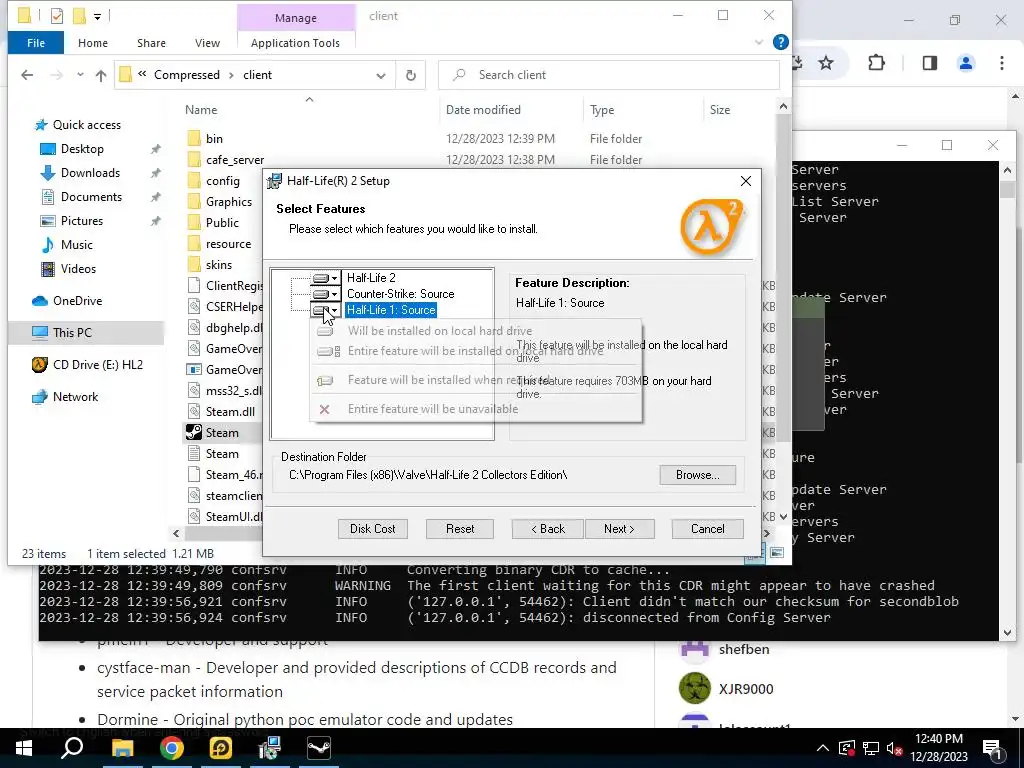Go back in Explorer navigation
1024x768 pixels.
[27, 75]
